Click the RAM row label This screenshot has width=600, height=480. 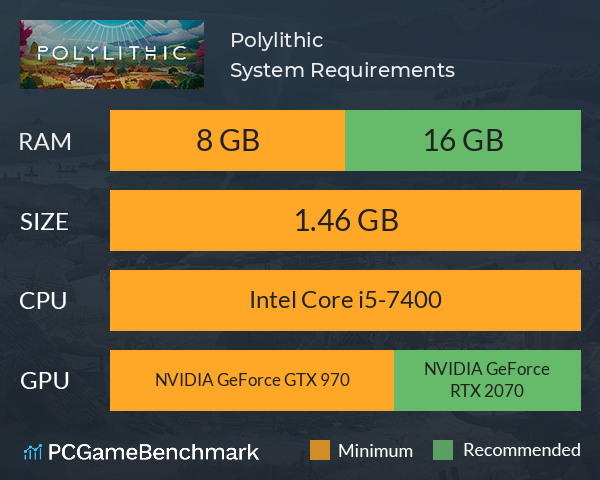[45, 142]
